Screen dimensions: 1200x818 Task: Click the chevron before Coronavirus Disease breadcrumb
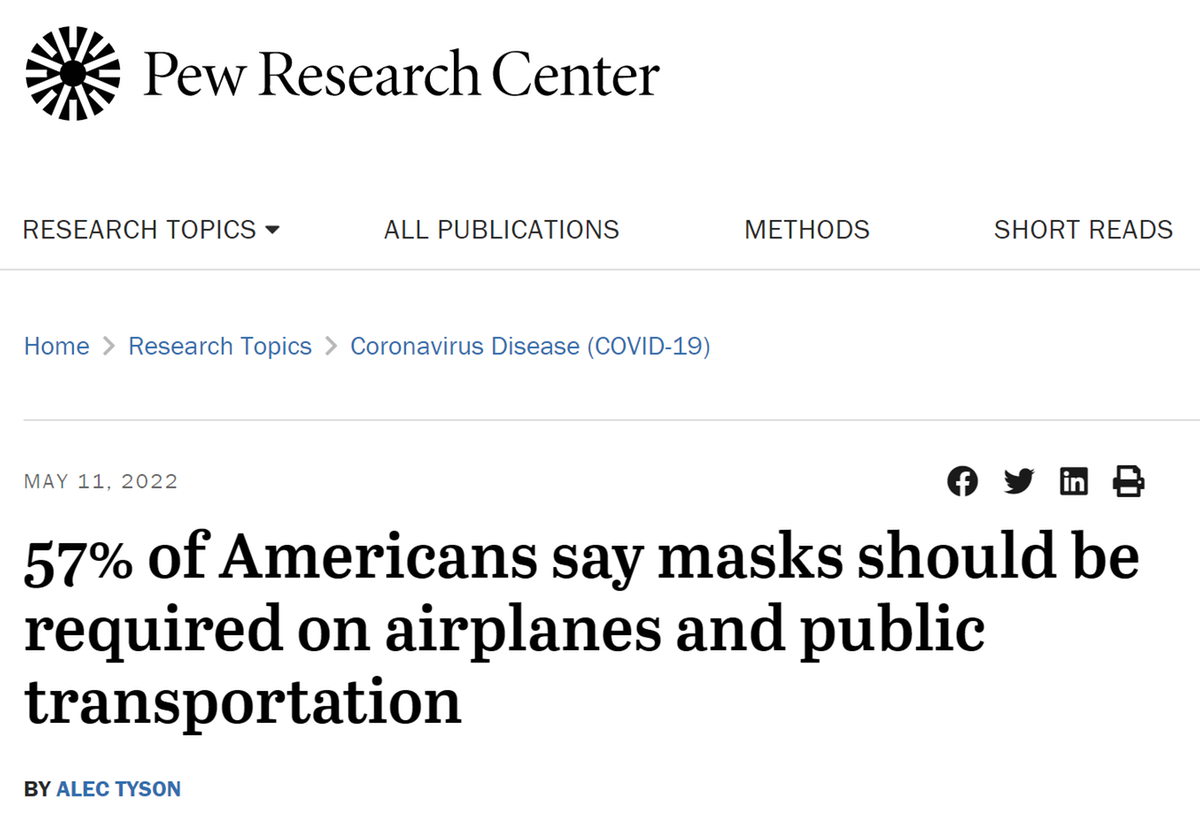331,348
